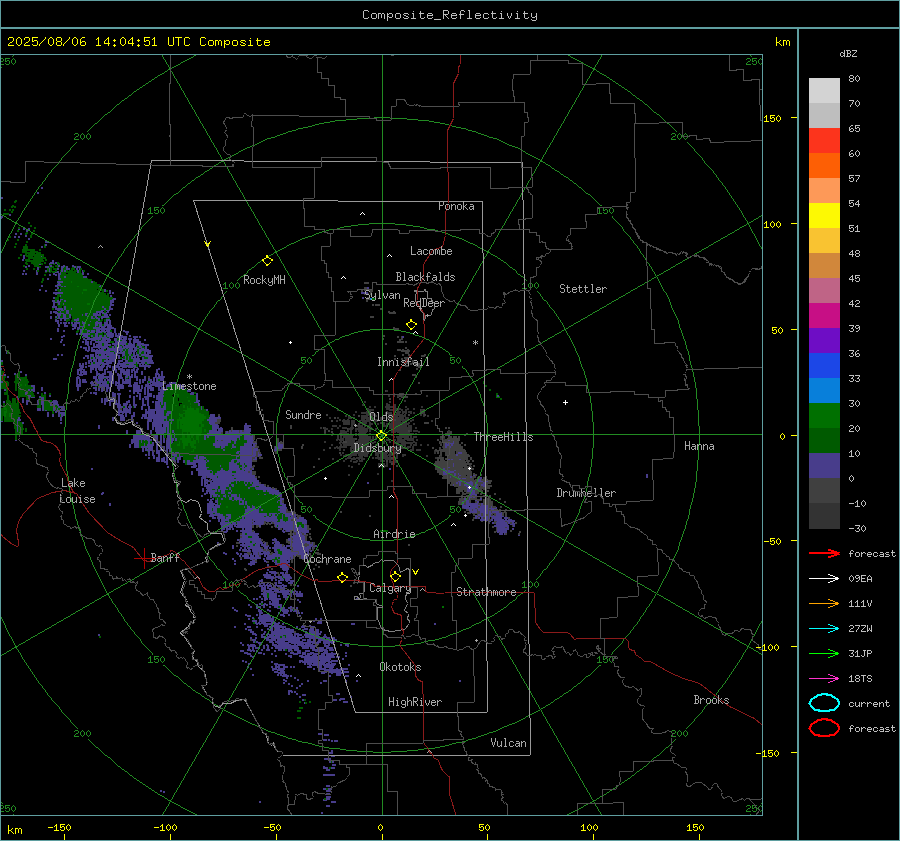The height and width of the screenshot is (841, 900).
Task: Click the yellow diamond marker near Cochrane
Action: pos(343,577)
